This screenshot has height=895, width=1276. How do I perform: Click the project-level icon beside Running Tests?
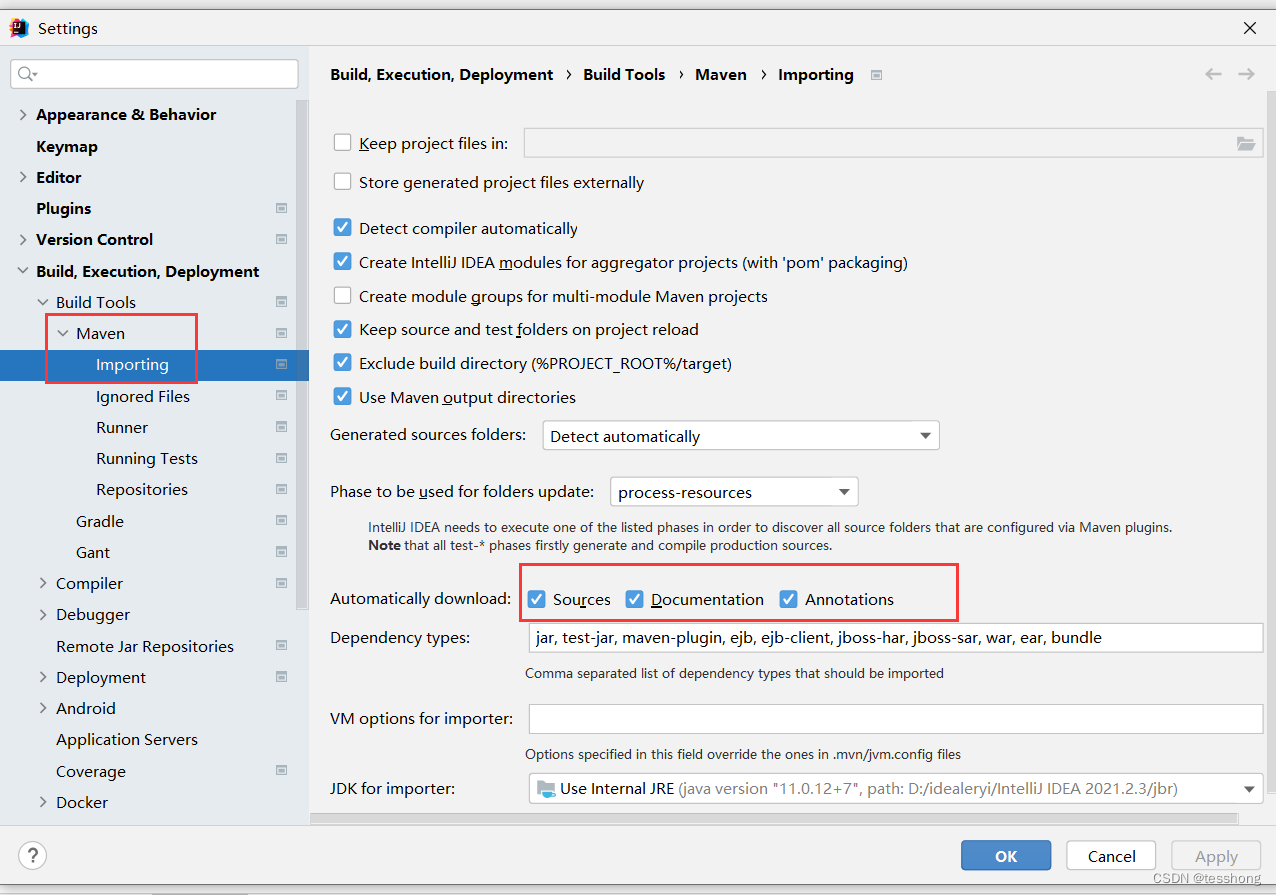[x=281, y=458]
